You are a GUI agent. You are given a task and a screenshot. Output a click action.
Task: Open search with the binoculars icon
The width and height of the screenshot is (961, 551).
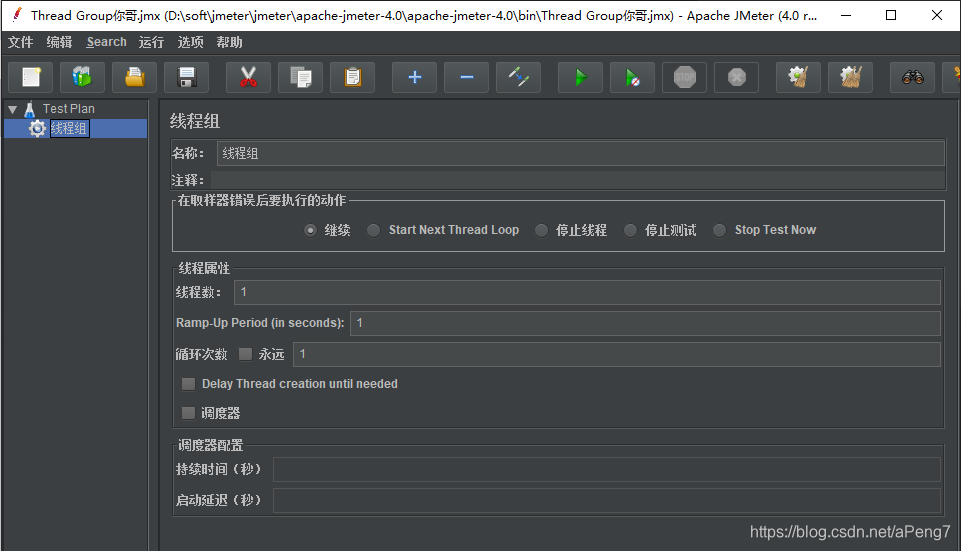click(x=913, y=77)
